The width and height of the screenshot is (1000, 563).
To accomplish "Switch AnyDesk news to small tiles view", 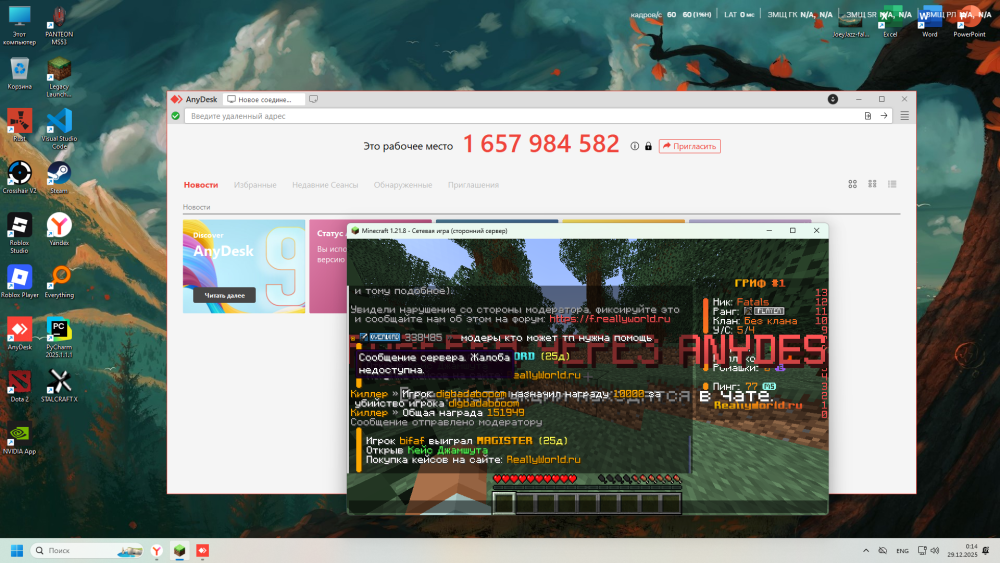I will (x=872, y=184).
